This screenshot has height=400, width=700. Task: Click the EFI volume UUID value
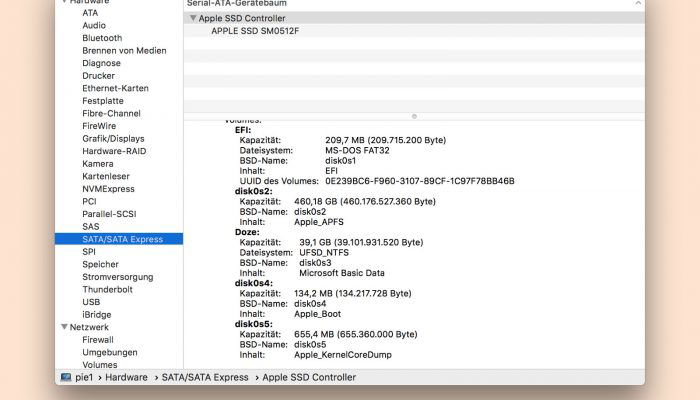coord(420,181)
